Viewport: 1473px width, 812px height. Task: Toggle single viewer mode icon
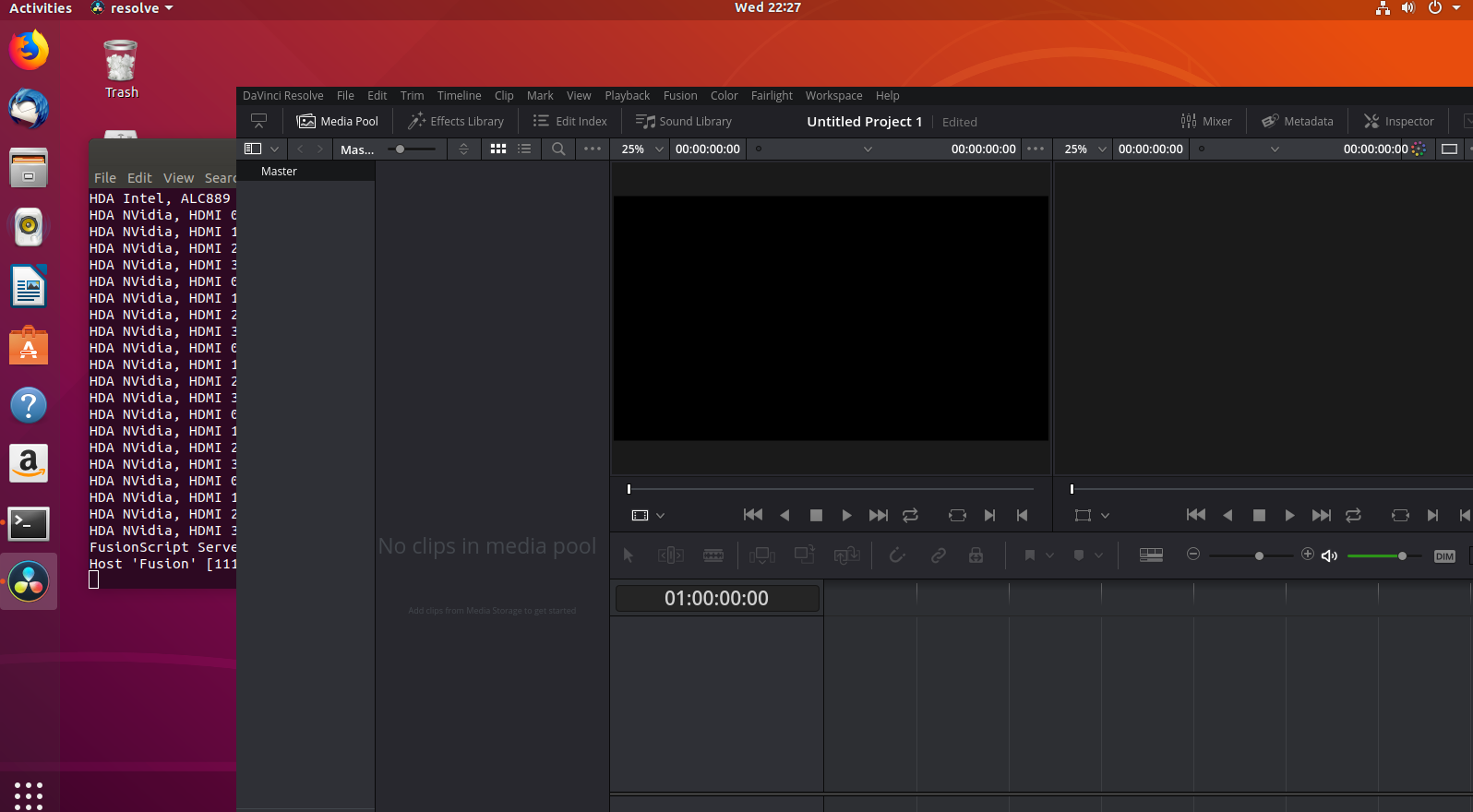[1450, 149]
